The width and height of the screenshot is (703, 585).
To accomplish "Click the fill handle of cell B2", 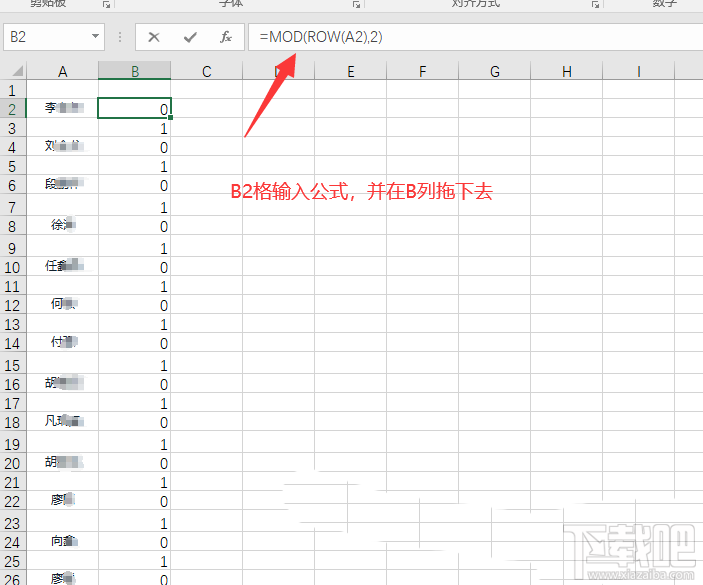I will [x=171, y=117].
